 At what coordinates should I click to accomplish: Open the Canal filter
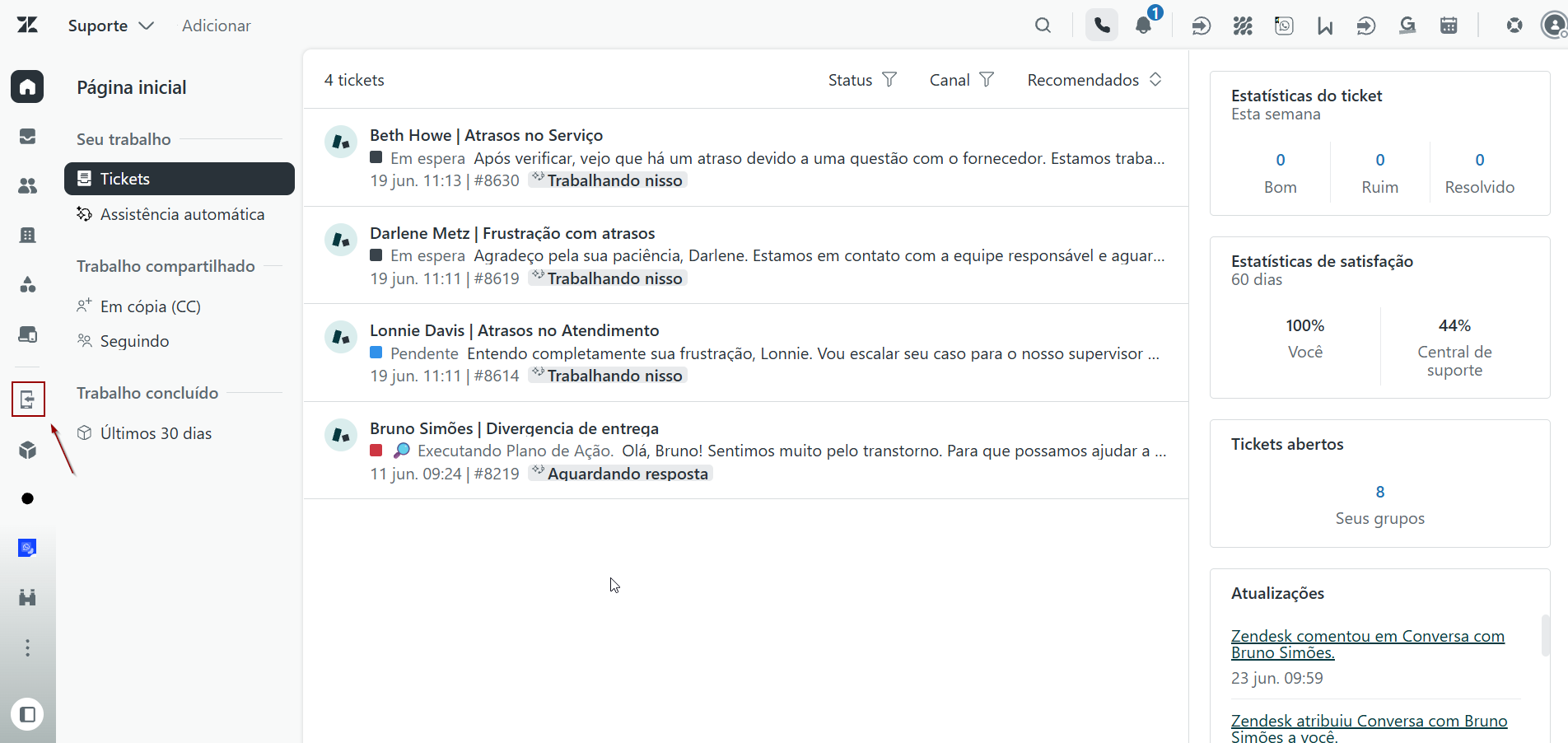click(962, 80)
